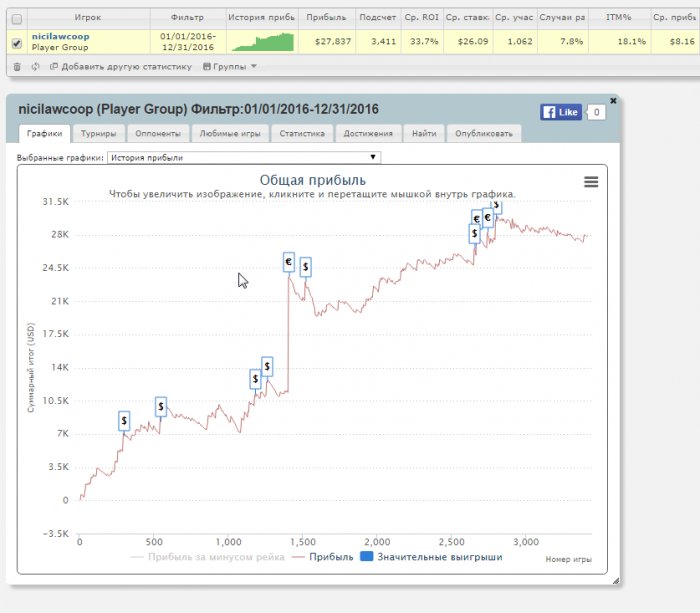Click the Facebook like count '0' bubble

pos(596,113)
